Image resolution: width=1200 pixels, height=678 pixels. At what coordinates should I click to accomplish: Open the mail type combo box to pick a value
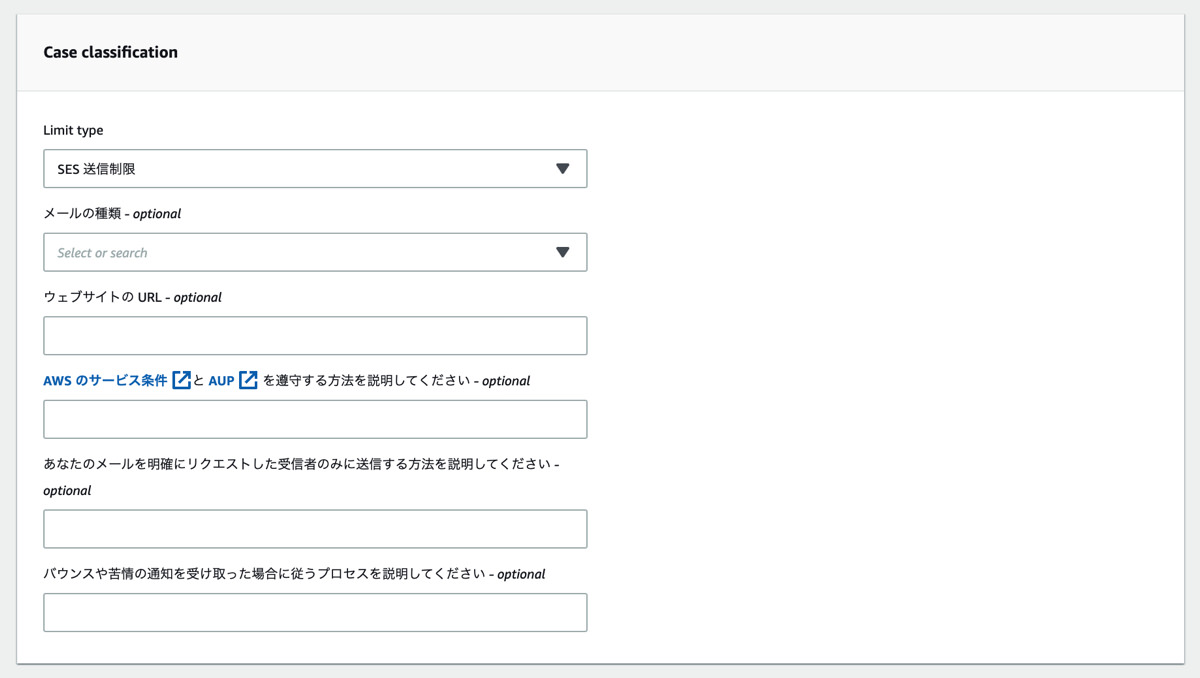click(x=300, y=252)
